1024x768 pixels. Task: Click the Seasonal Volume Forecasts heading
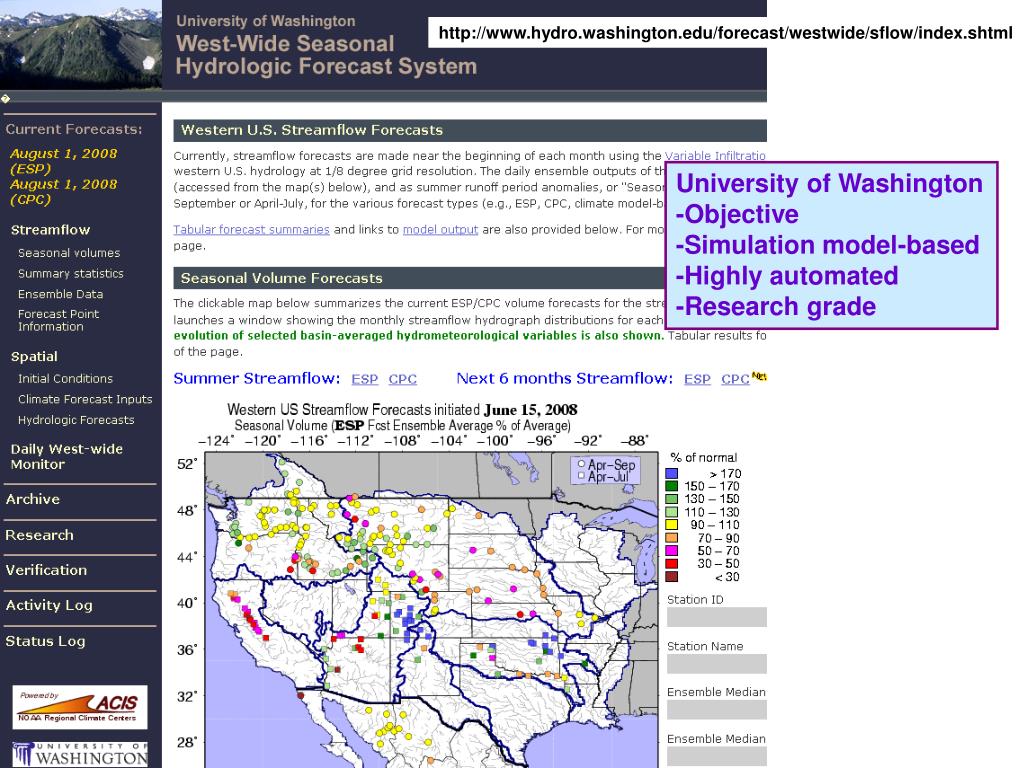281,278
